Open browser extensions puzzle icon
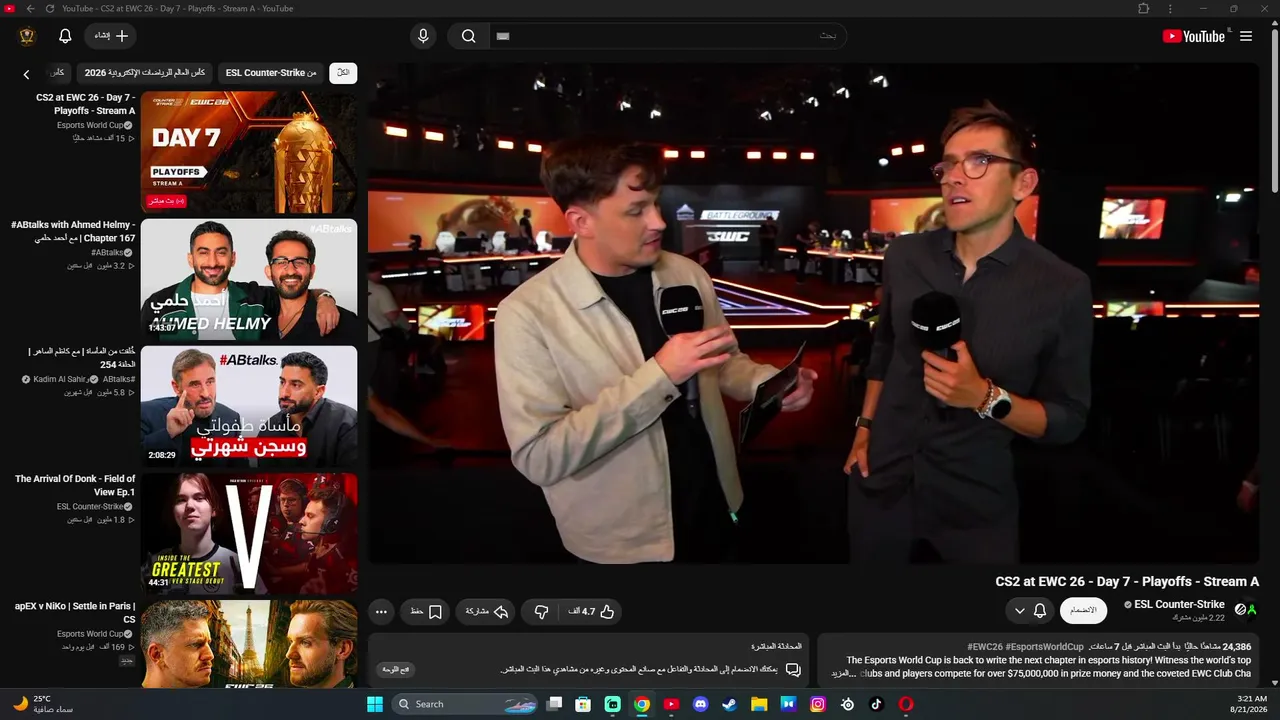 [1144, 9]
